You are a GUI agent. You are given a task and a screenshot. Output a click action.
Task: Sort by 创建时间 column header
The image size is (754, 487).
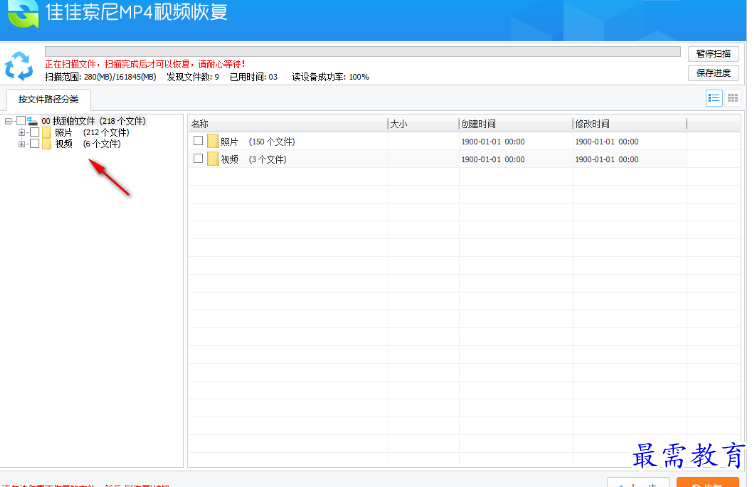516,124
